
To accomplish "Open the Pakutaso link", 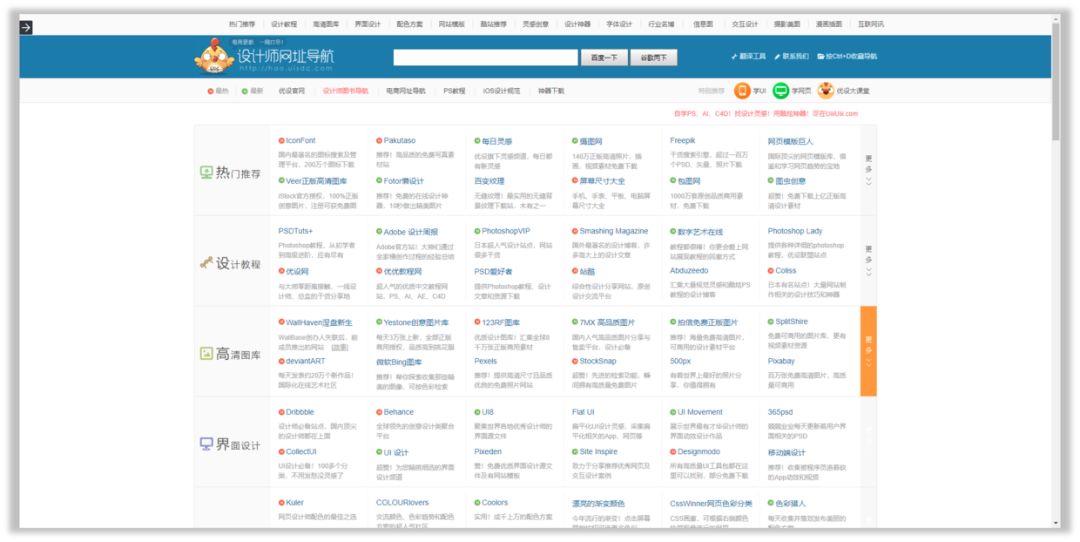I will click(399, 140).
